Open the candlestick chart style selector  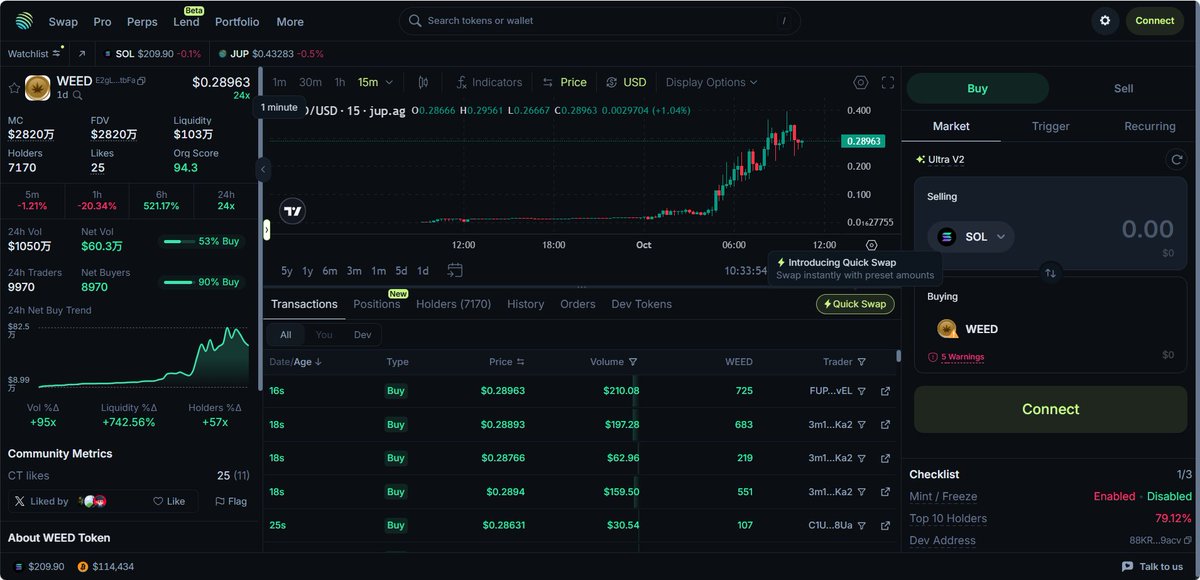[x=423, y=82]
